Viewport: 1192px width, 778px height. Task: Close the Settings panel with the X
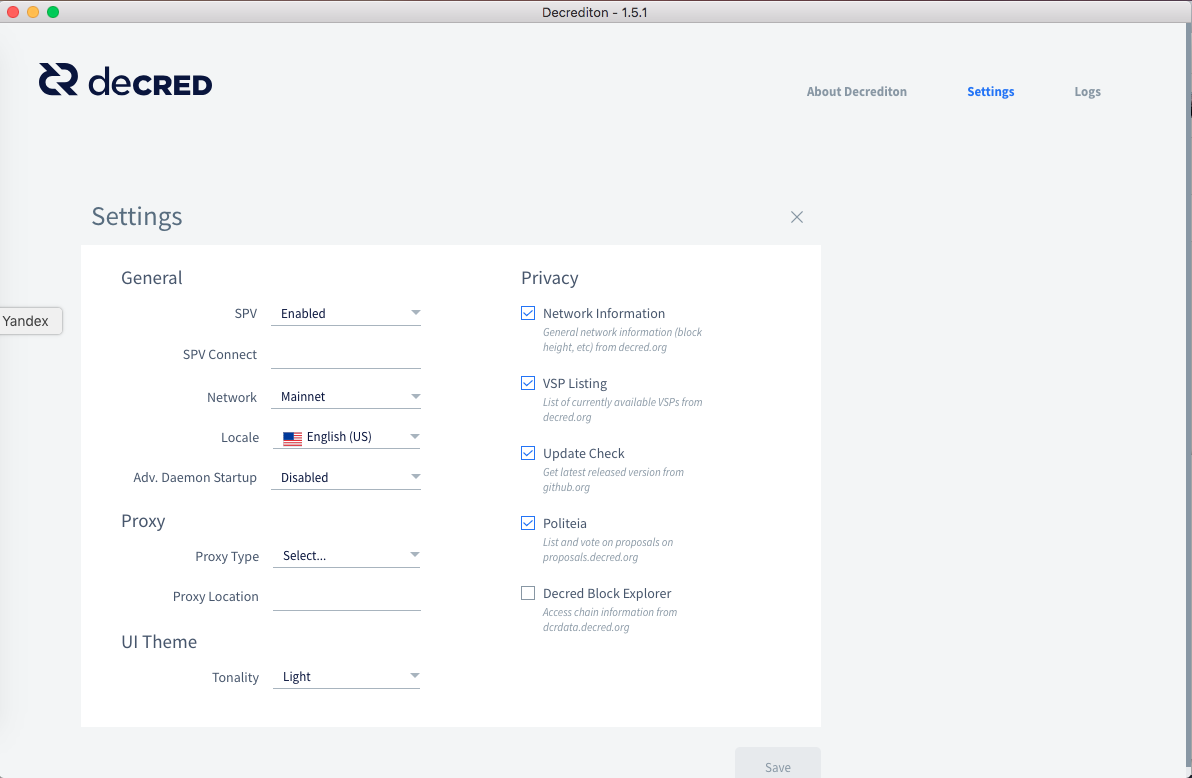click(797, 218)
